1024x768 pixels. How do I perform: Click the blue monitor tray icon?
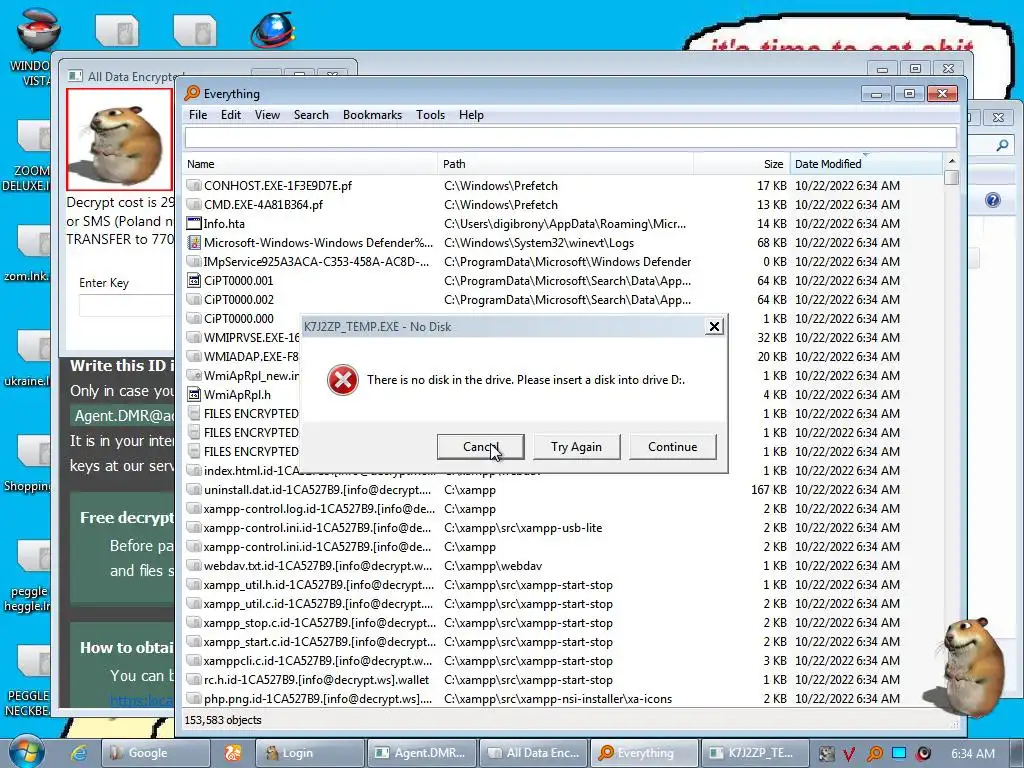pyautogui.click(x=899, y=753)
